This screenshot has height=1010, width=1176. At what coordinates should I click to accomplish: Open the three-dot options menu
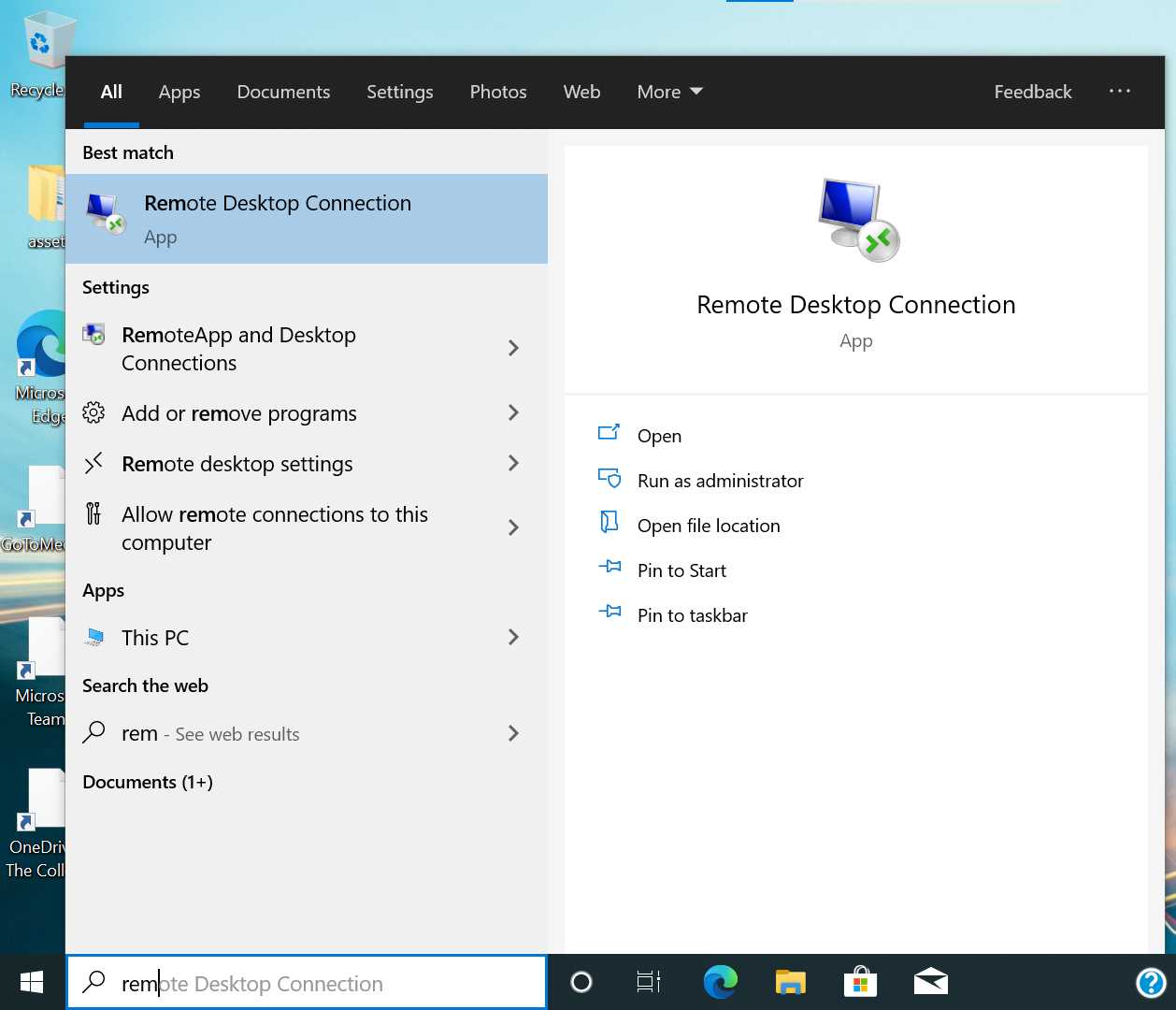coord(1119,92)
